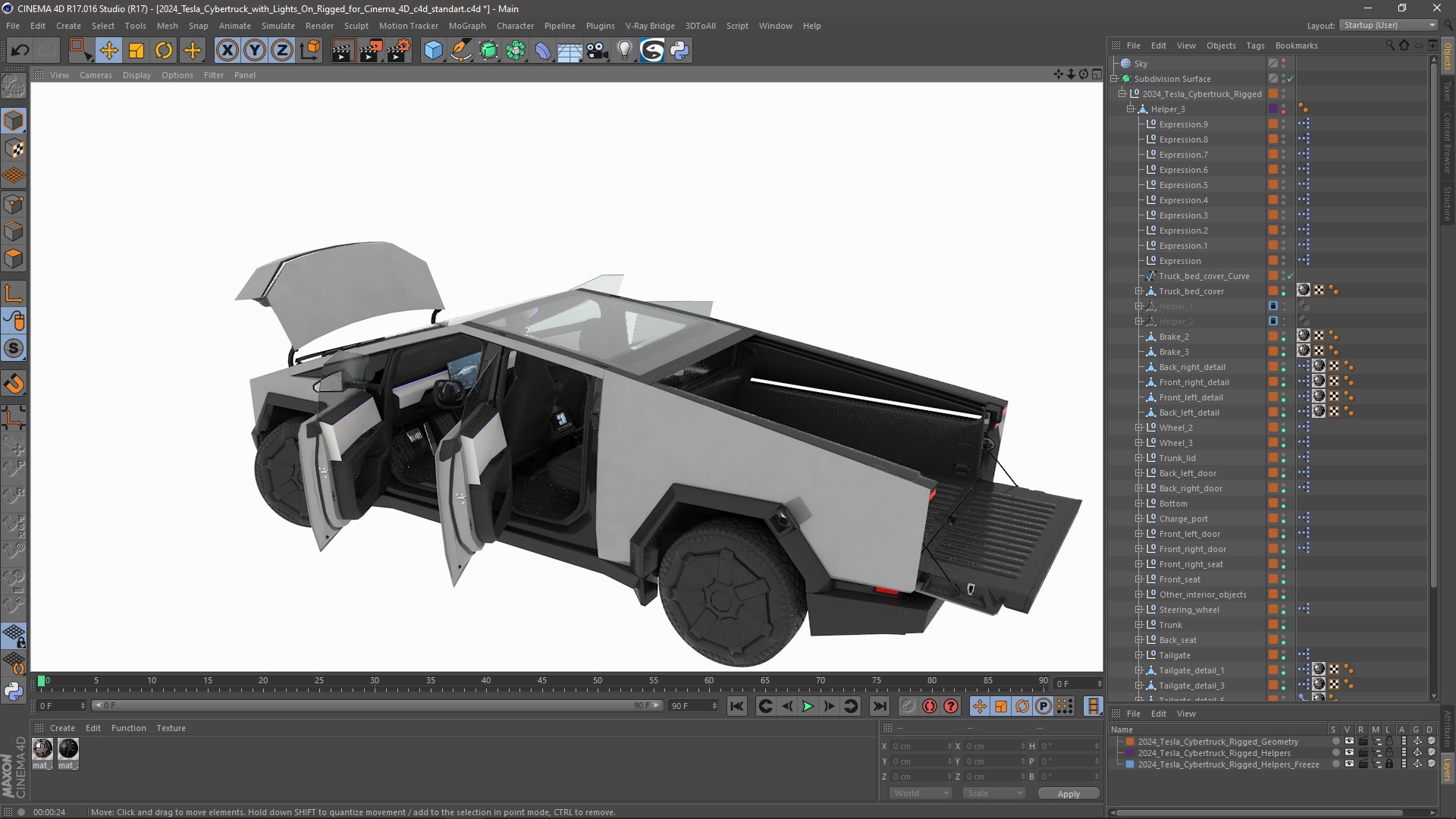Toggle Sky object visibility dots
1456x819 pixels.
1284,64
